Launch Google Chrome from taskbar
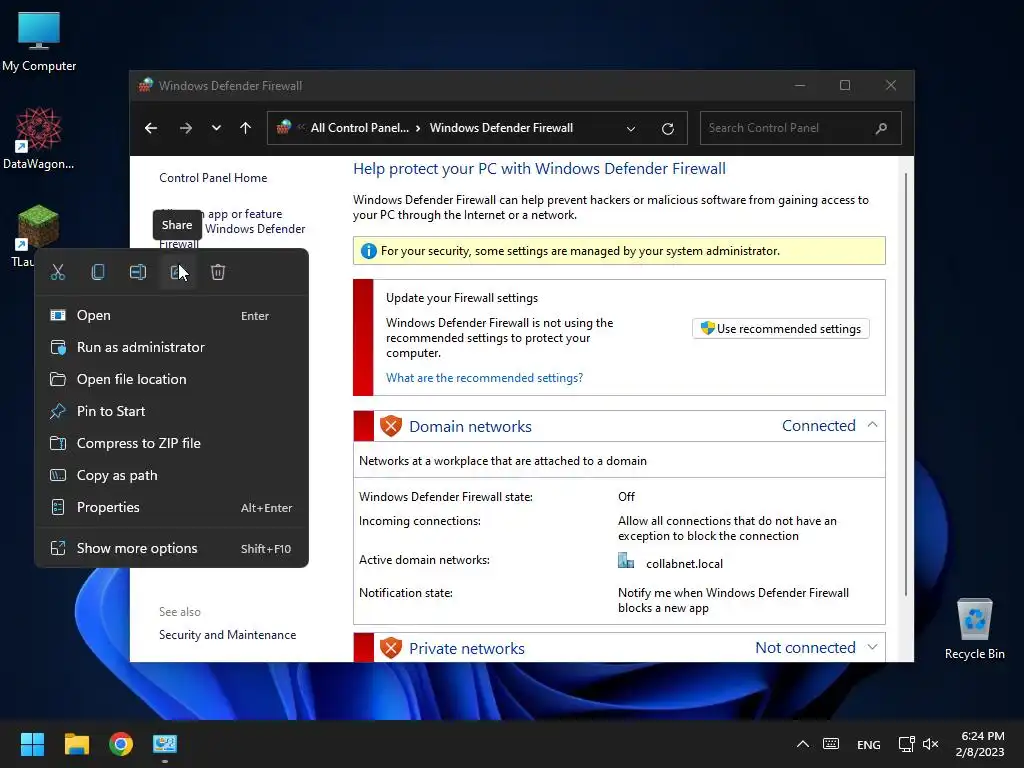Screen dimensions: 1024x768 [121, 744]
